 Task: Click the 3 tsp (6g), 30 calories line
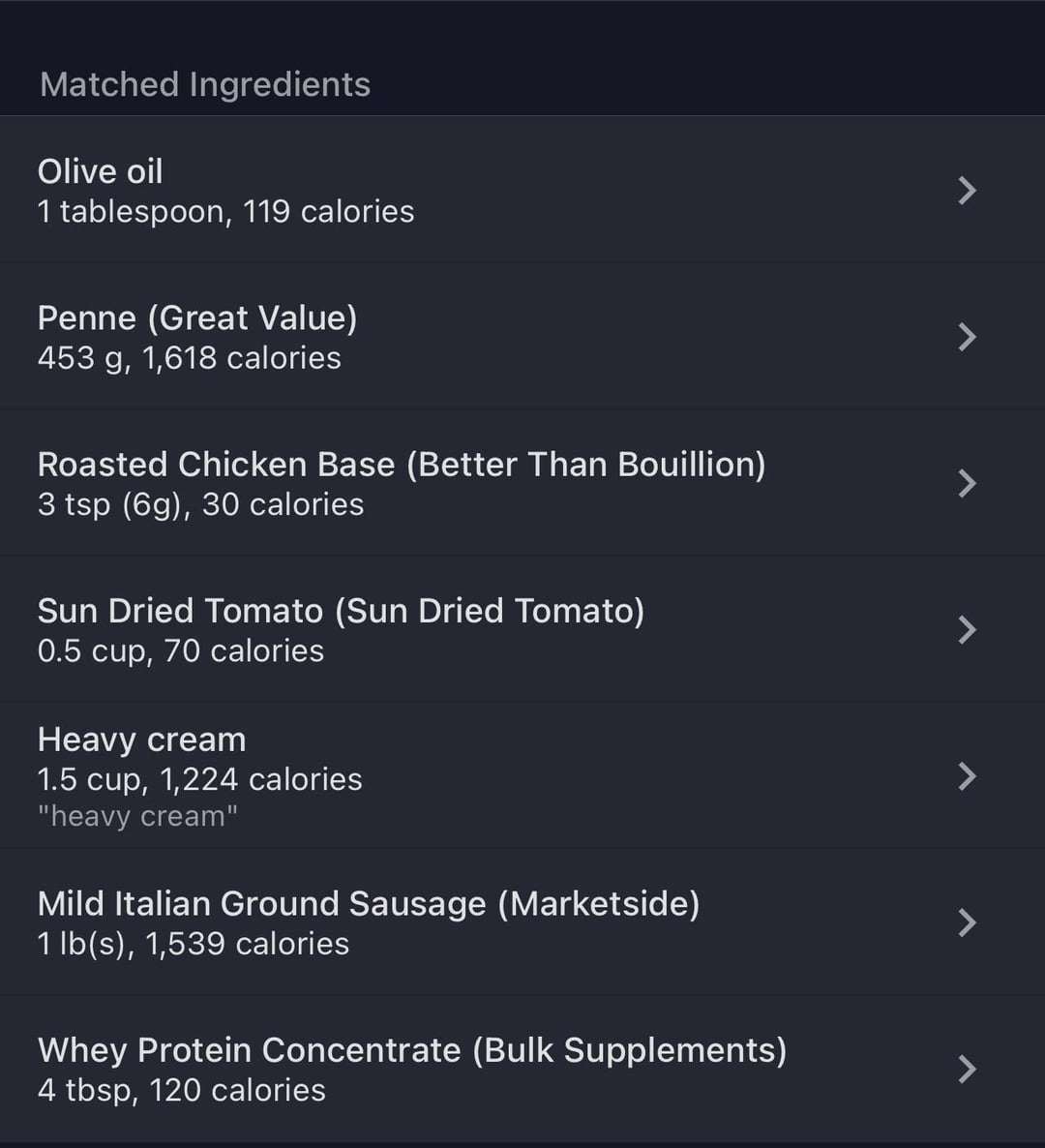tap(200, 504)
